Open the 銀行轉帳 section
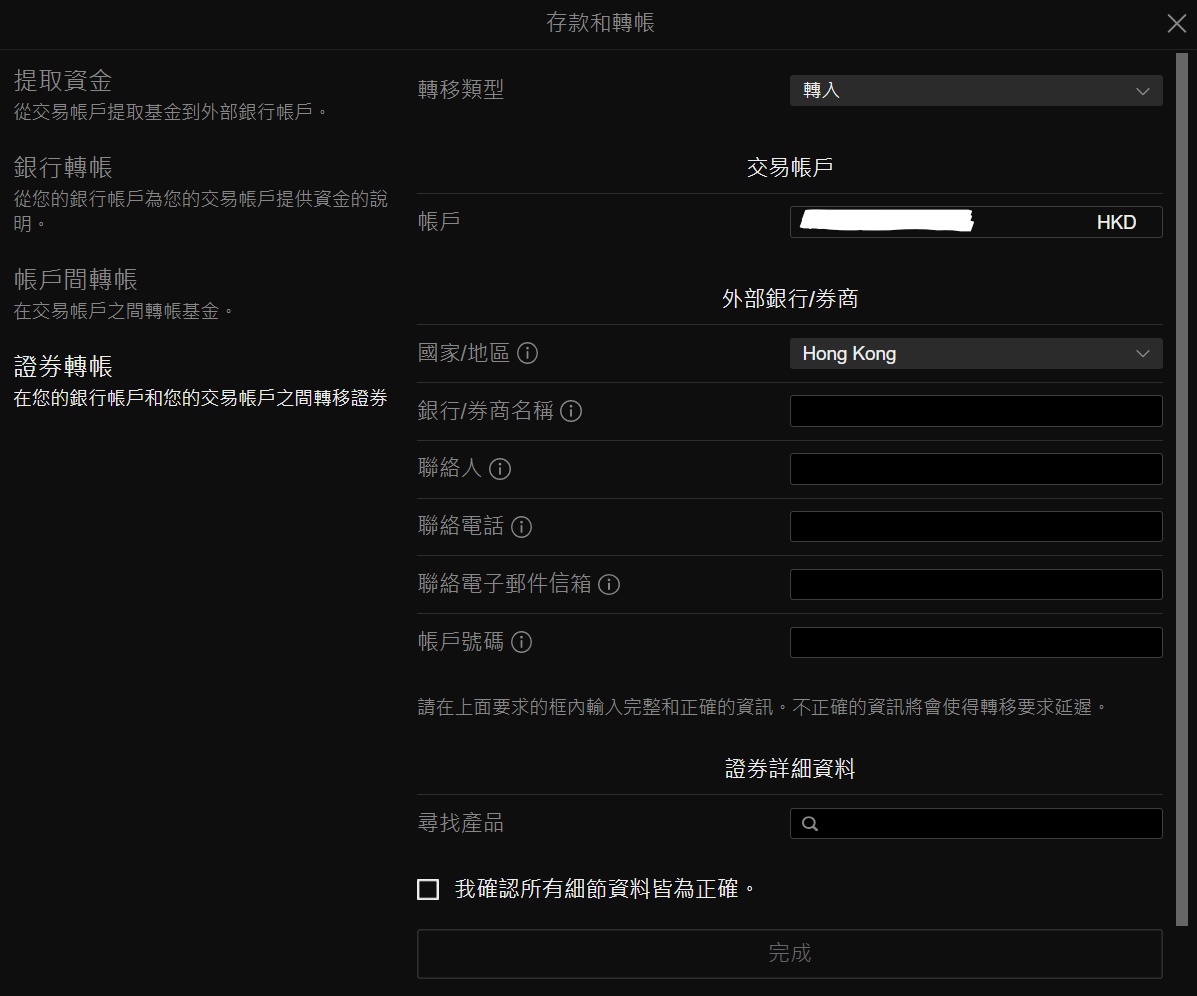The image size is (1197, 996). [x=63, y=167]
